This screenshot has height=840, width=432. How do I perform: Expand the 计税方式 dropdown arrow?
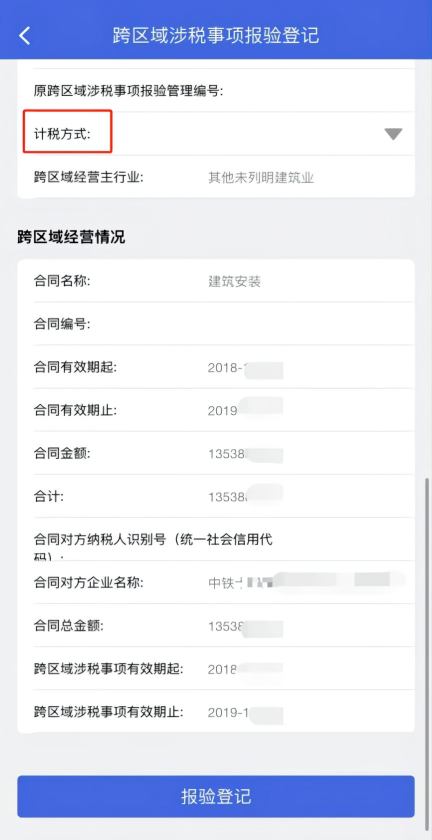point(393,134)
